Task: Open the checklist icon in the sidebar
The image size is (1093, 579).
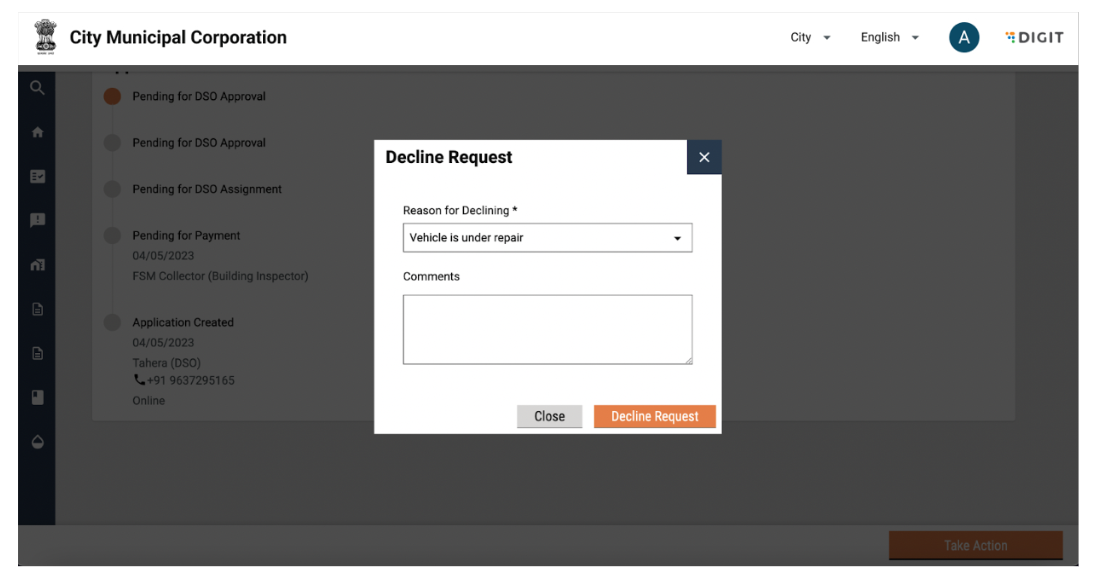Action: pyautogui.click(x=37, y=176)
